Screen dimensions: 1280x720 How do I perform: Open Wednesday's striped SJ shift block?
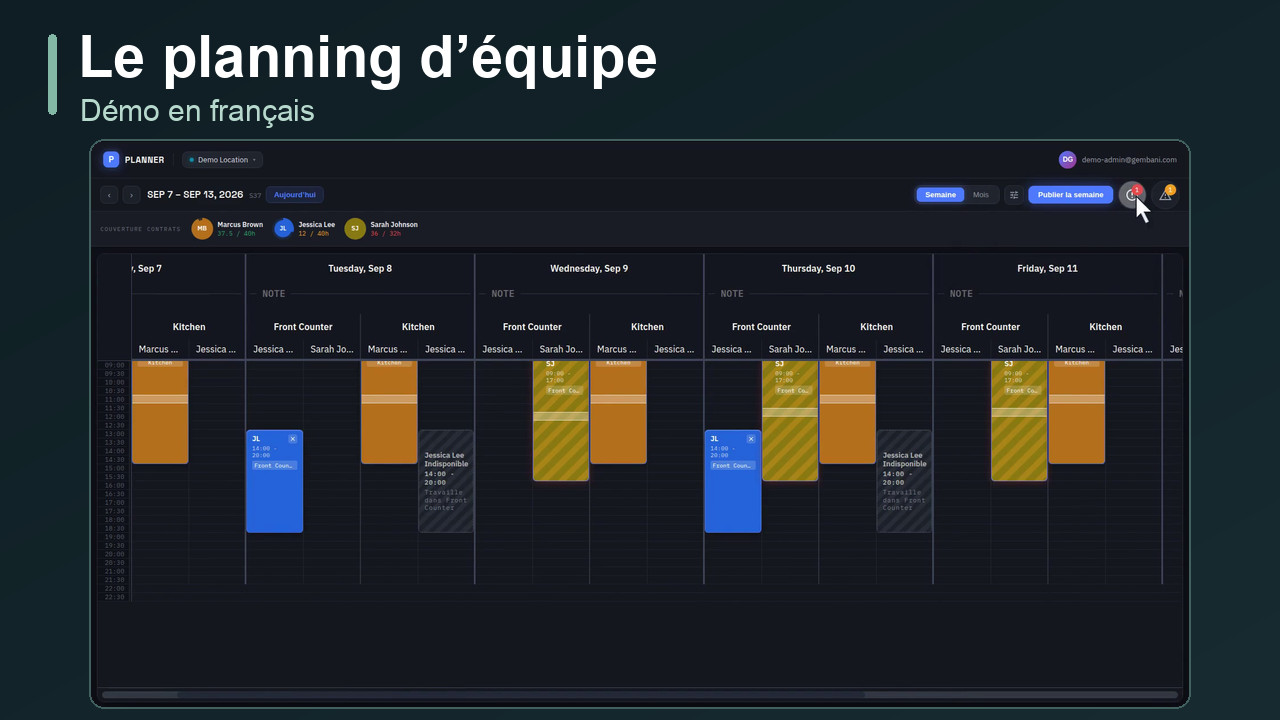coord(561,421)
